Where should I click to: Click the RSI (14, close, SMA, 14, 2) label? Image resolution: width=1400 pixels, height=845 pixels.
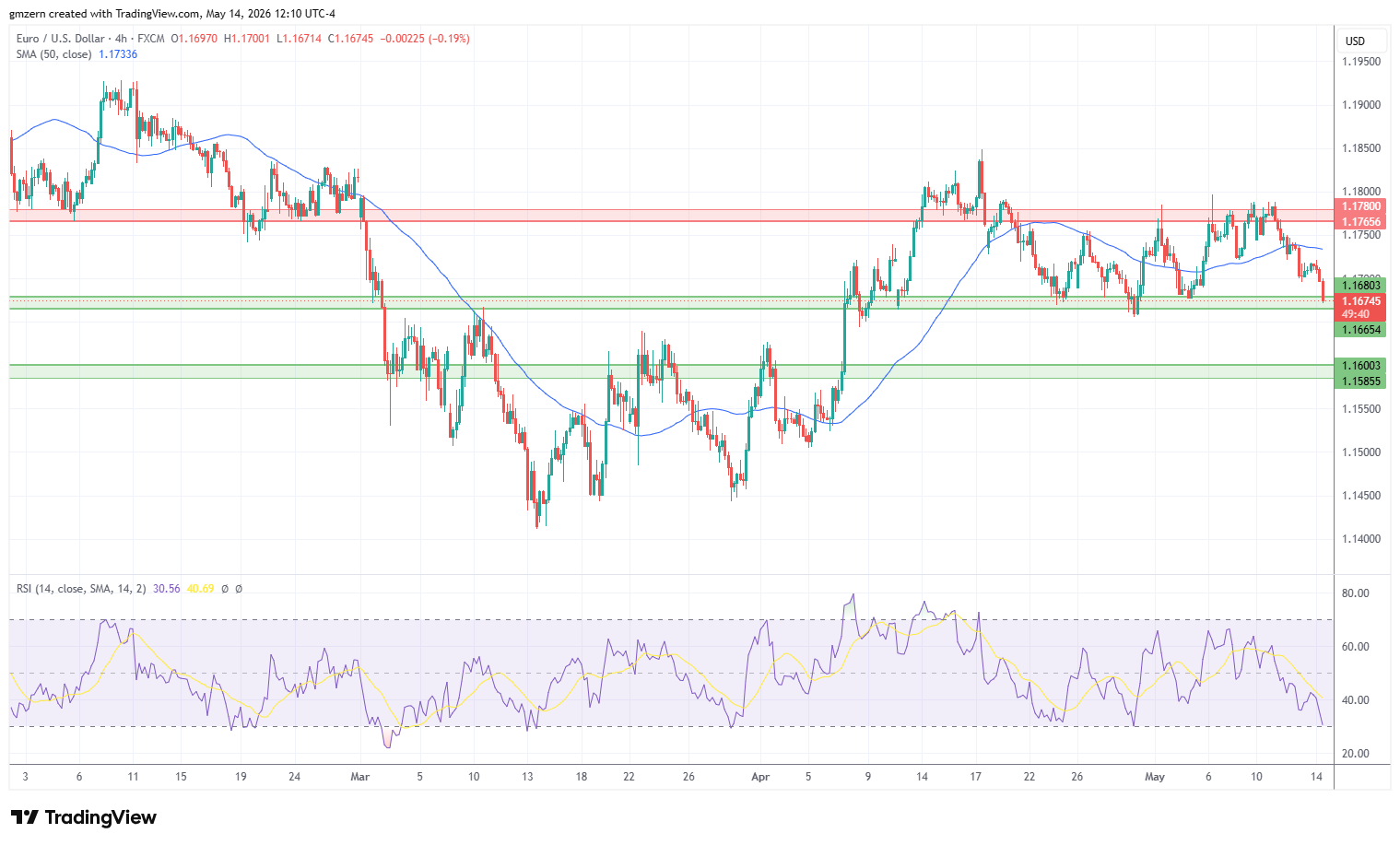[x=81, y=589]
